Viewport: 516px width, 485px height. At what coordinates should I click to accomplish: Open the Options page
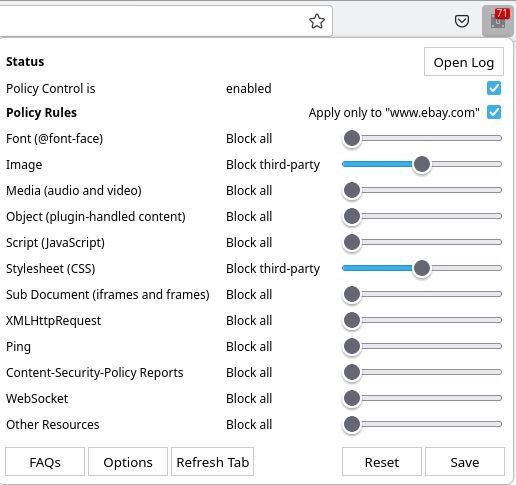click(128, 462)
